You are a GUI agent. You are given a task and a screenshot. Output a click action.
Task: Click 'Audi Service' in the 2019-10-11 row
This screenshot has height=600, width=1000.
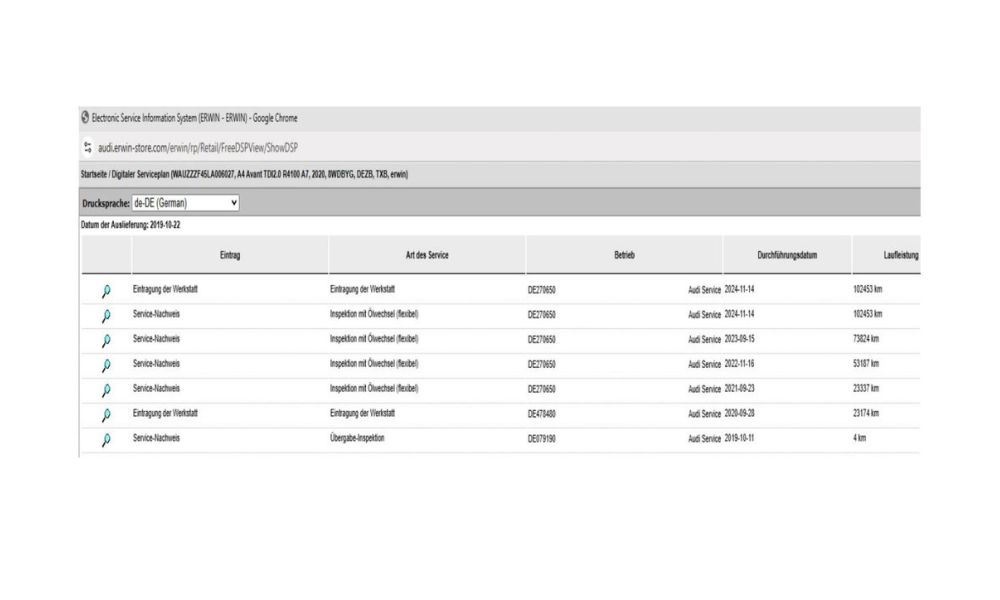tap(704, 439)
